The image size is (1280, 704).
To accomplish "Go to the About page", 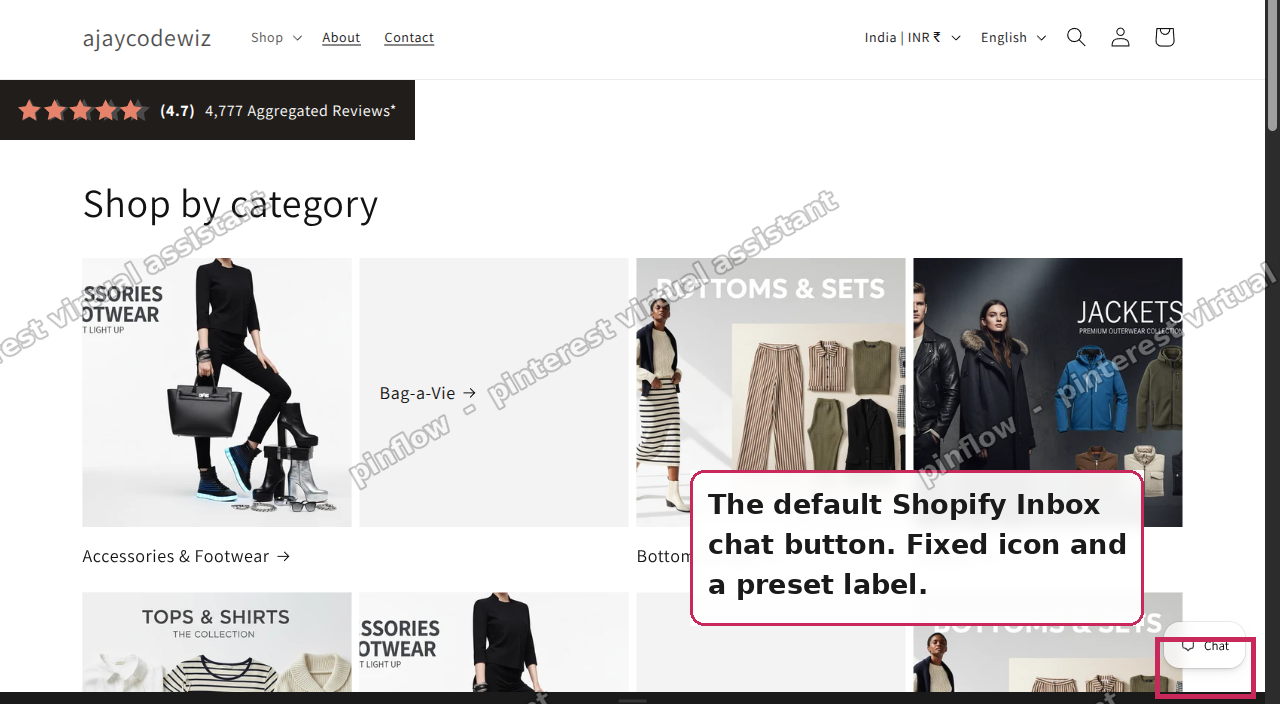I will [x=341, y=37].
